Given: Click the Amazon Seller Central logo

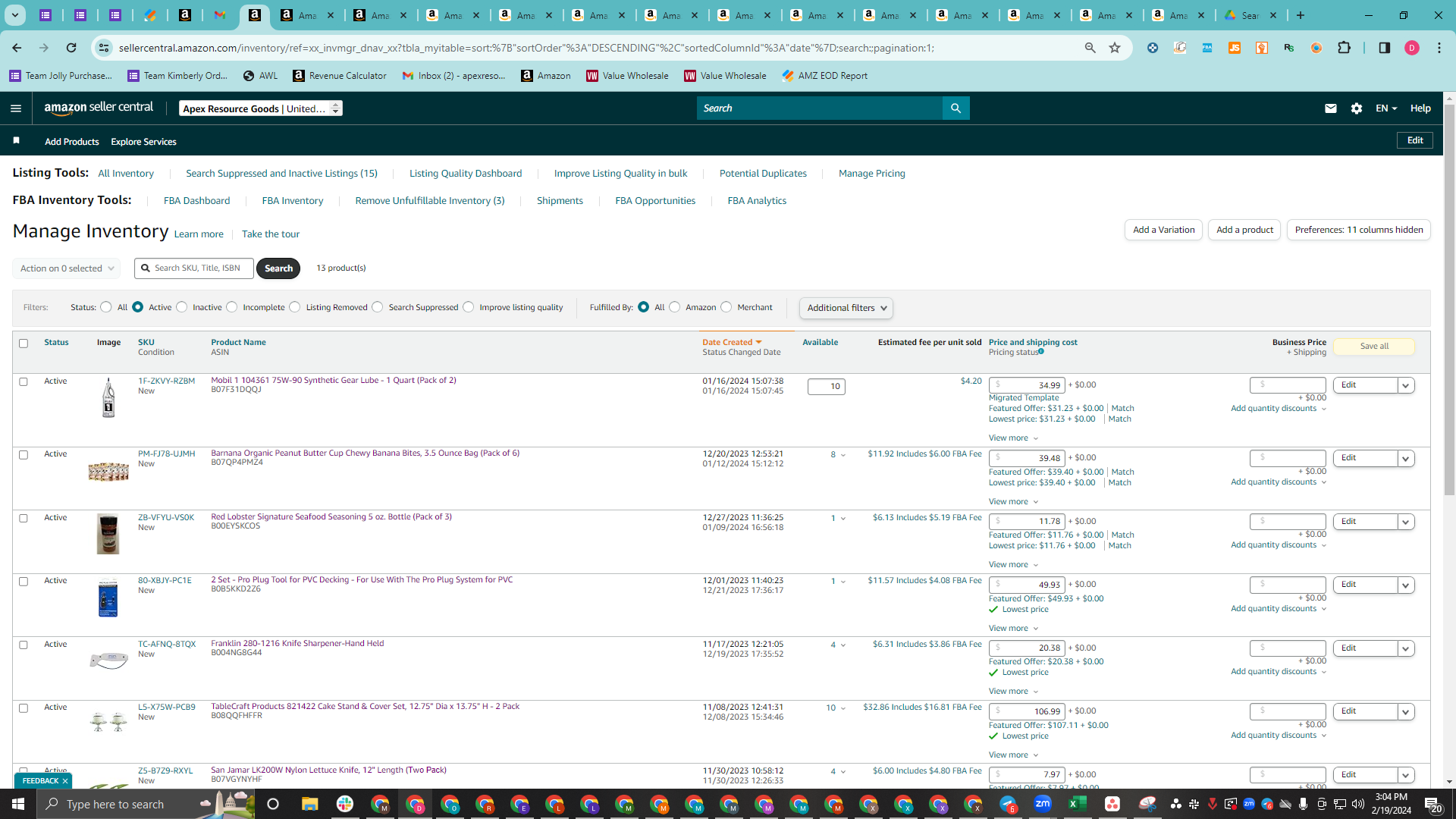Looking at the screenshot, I should click(x=99, y=108).
